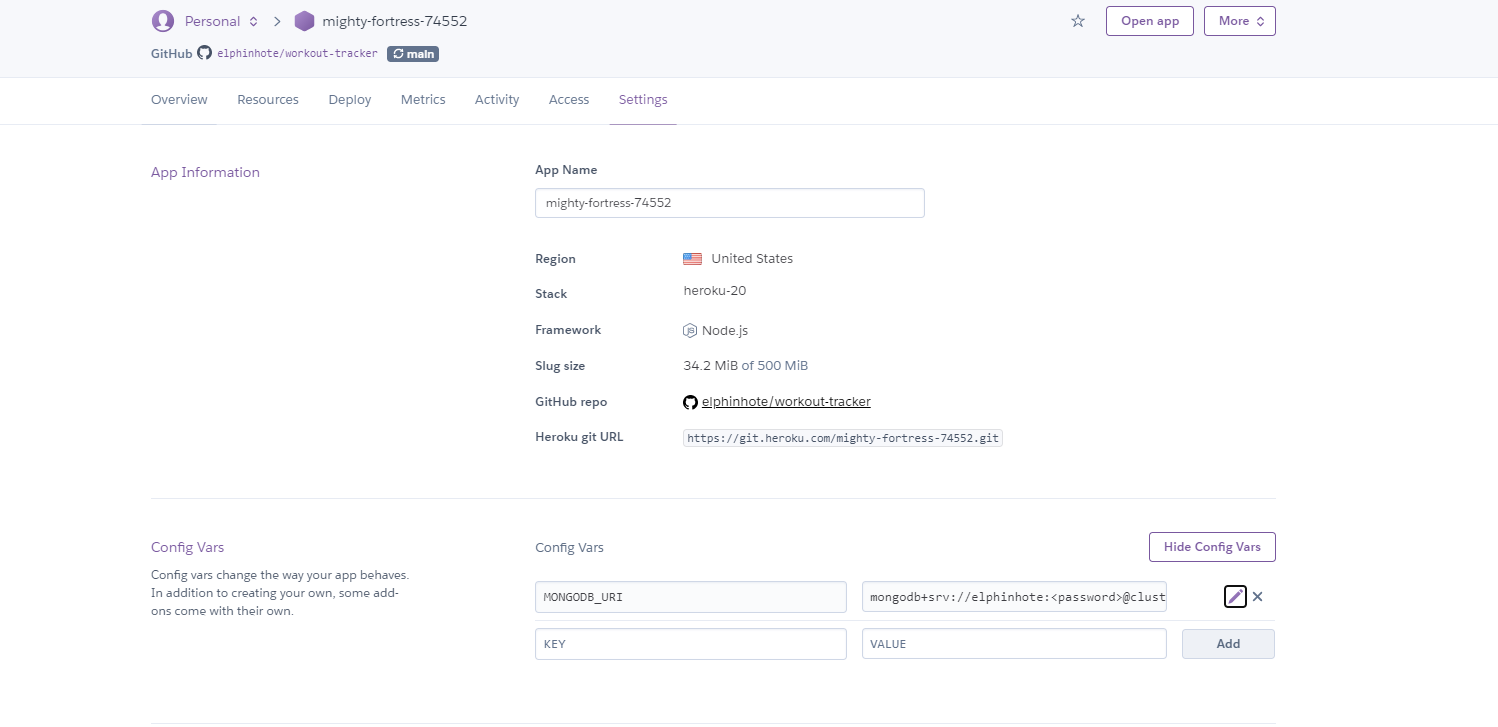Screen dimensions: 1498x727
Task: Open the elphinhote/workout-tracker repository link
Action: pyautogui.click(x=786, y=401)
